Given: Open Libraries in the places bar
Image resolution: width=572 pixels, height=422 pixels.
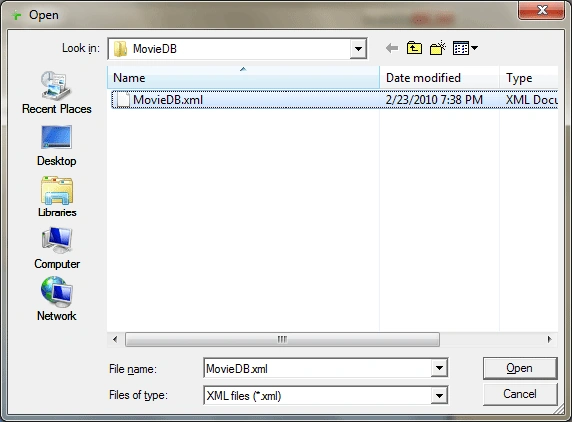Looking at the screenshot, I should [57, 197].
